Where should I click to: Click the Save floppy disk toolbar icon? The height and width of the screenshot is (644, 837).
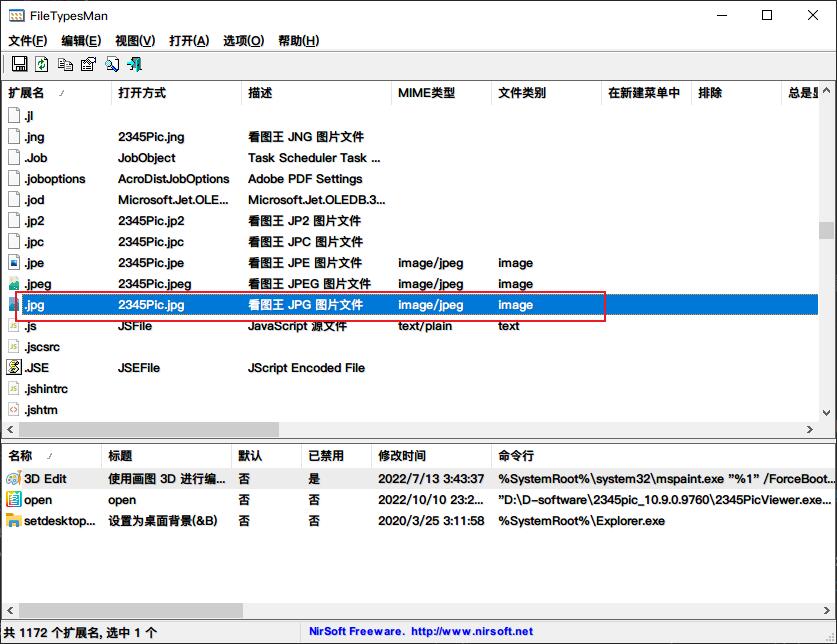pos(19,65)
